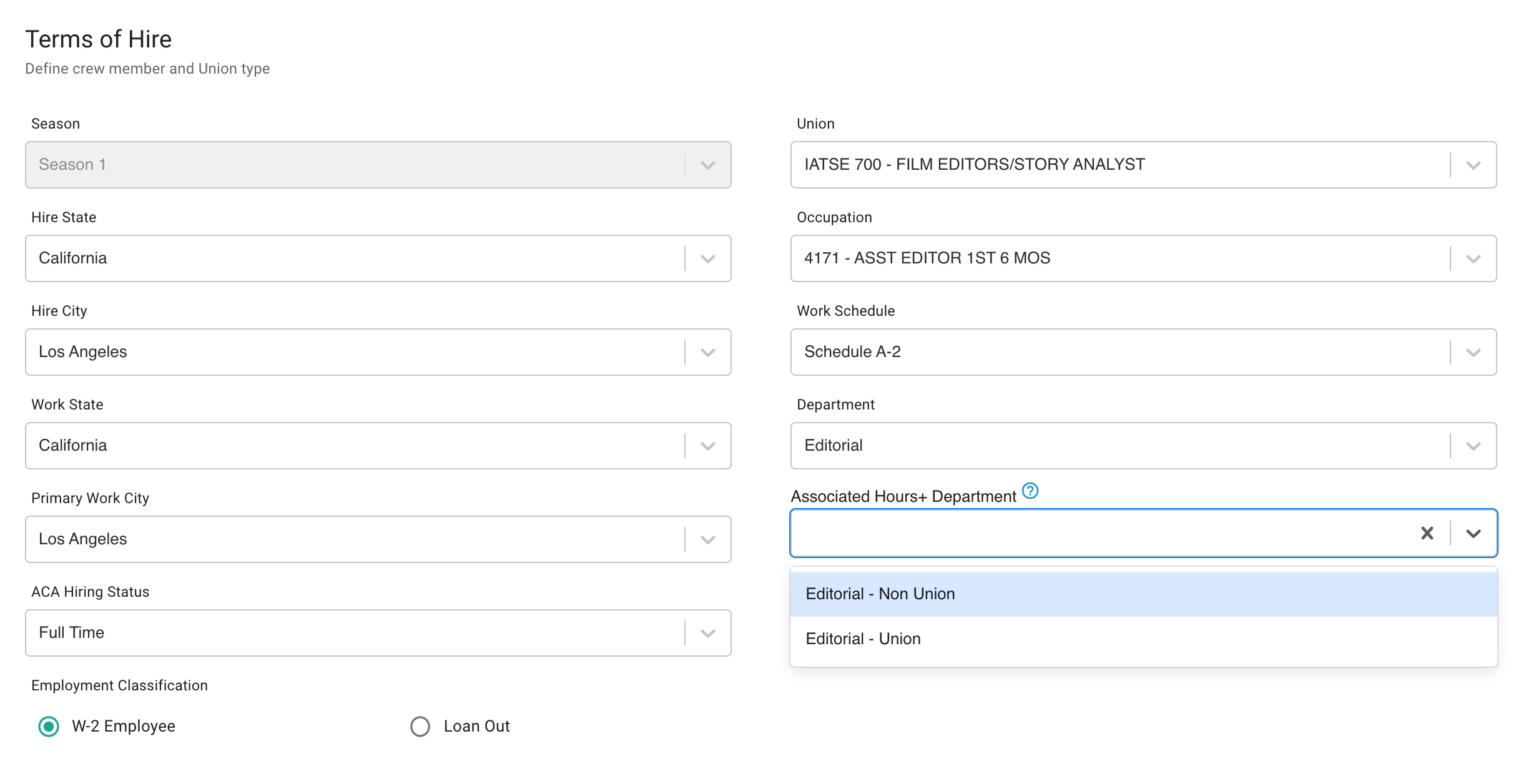Open the Season dropdown
This screenshot has width=1526, height=784.
click(x=707, y=165)
